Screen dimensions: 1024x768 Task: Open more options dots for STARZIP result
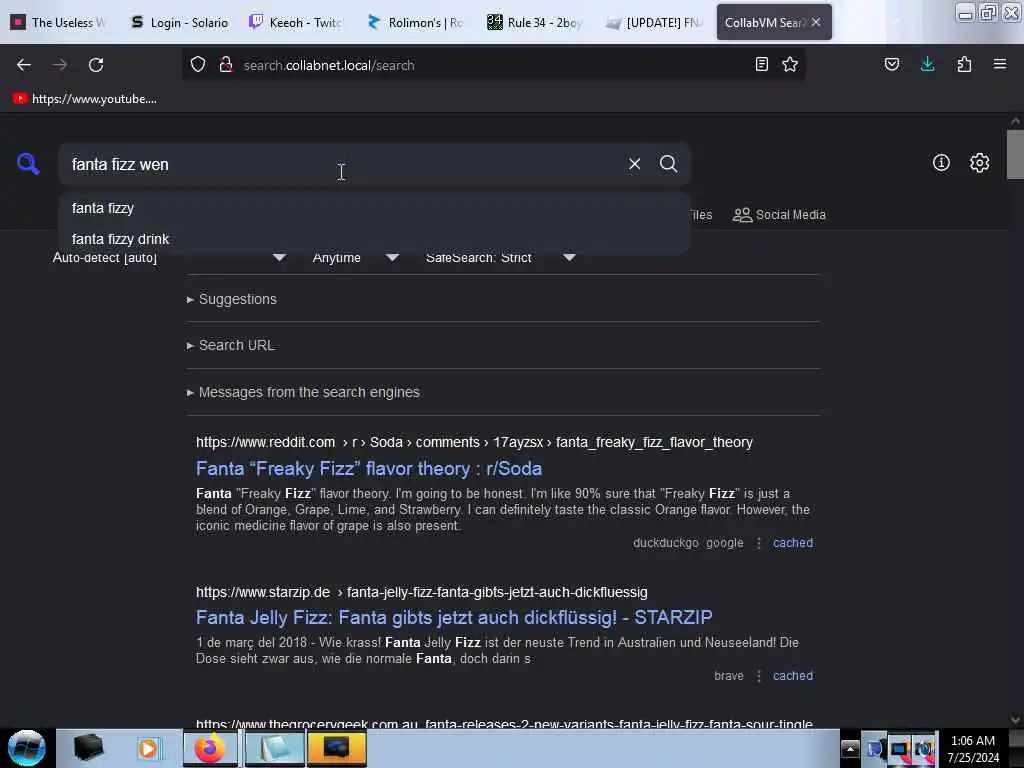(x=758, y=676)
